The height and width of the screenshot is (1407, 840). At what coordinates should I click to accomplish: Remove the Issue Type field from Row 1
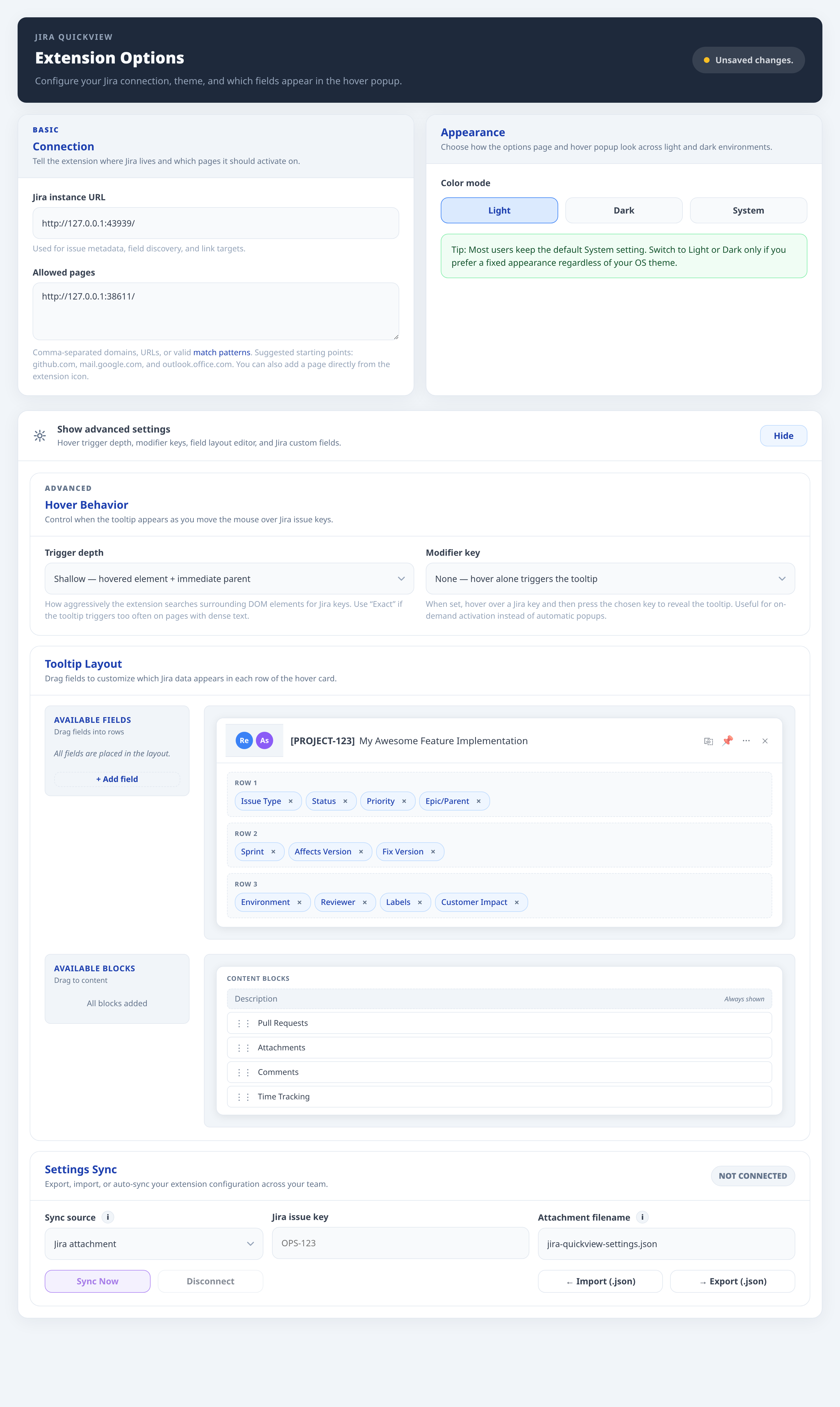[291, 801]
